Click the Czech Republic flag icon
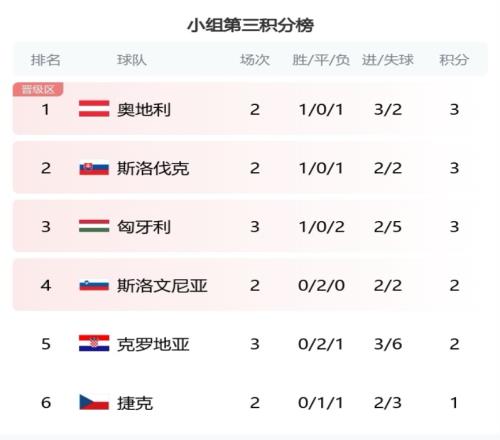Viewport: 500px width, 440px height. [x=94, y=402]
